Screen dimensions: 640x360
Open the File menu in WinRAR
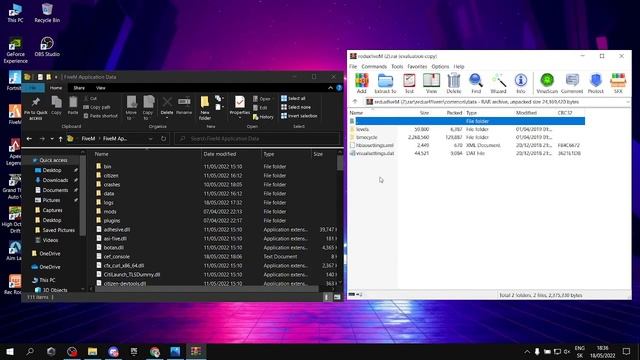pos(353,67)
